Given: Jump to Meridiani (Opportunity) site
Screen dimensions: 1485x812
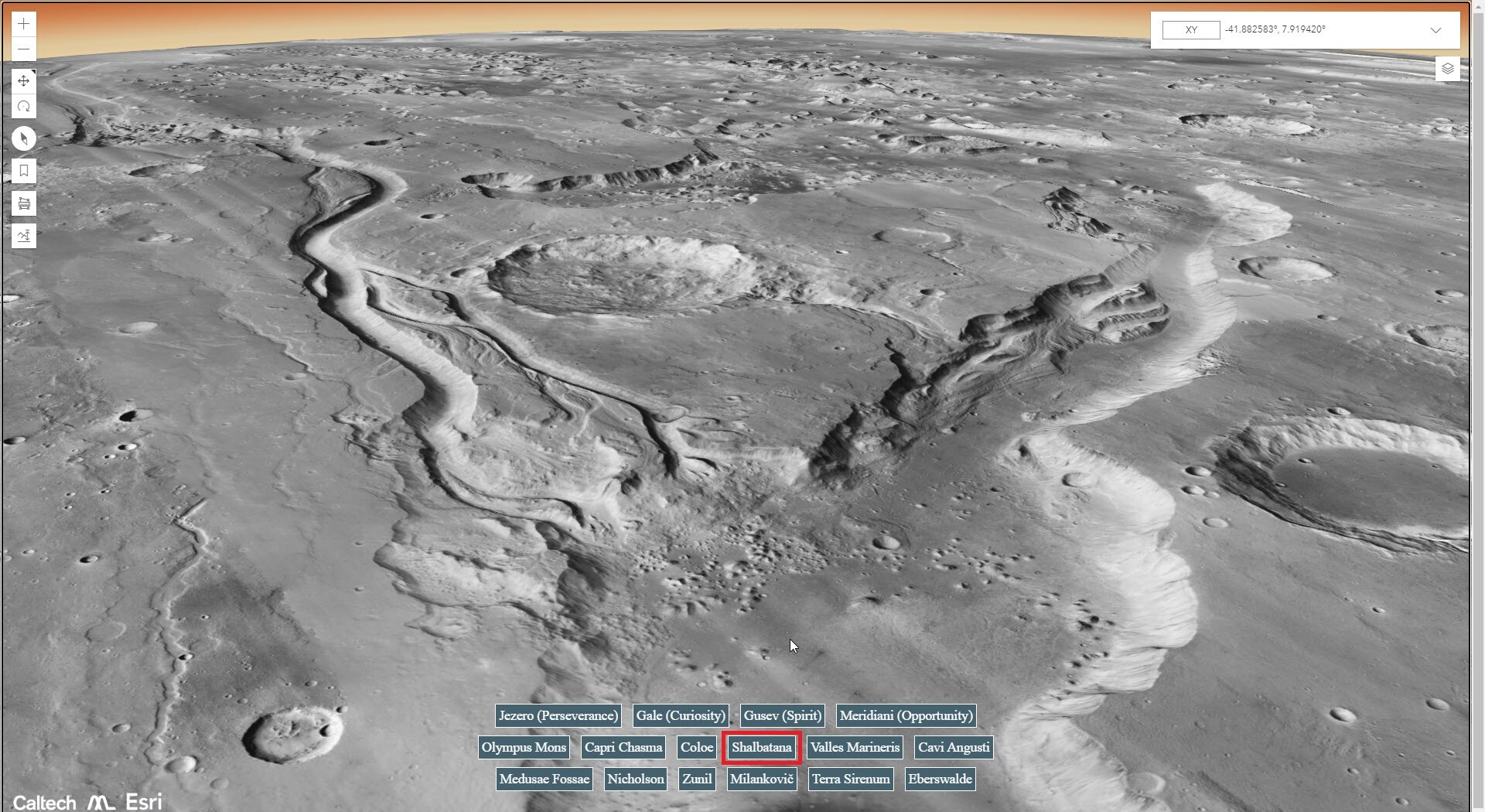Looking at the screenshot, I should pos(906,715).
